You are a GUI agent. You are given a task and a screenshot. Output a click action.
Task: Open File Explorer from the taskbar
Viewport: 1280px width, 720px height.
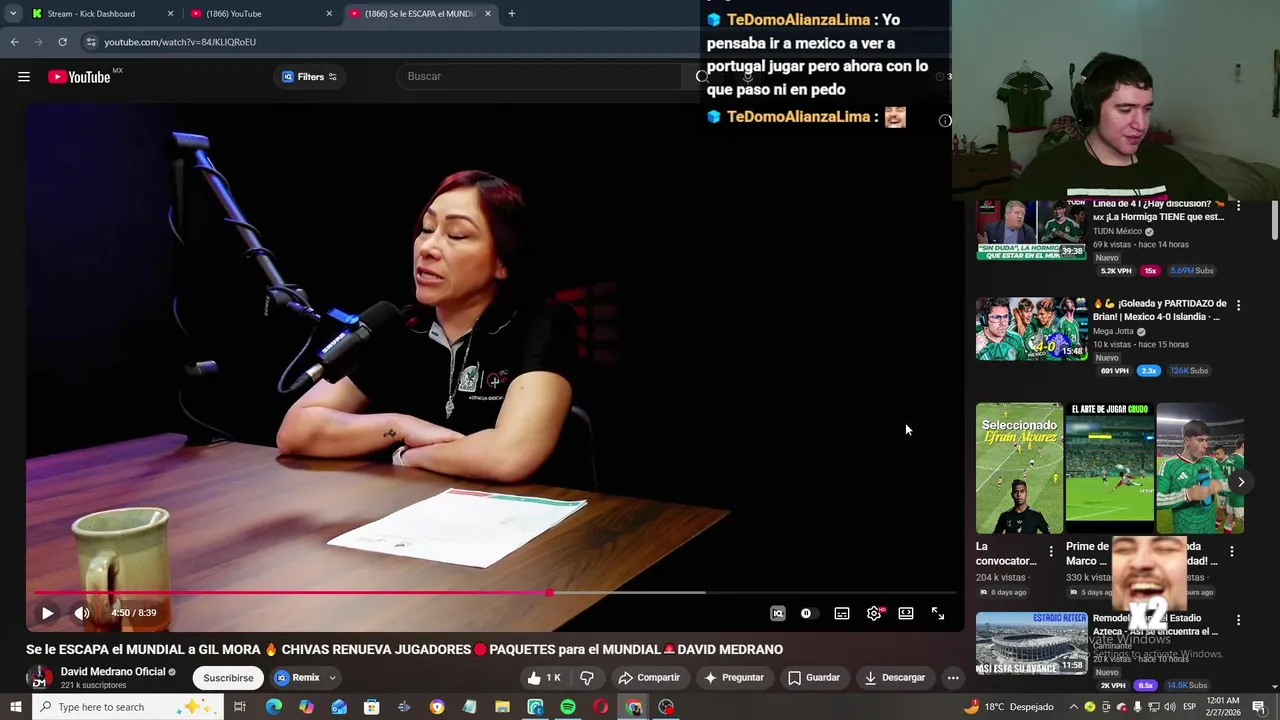[x=502, y=707]
